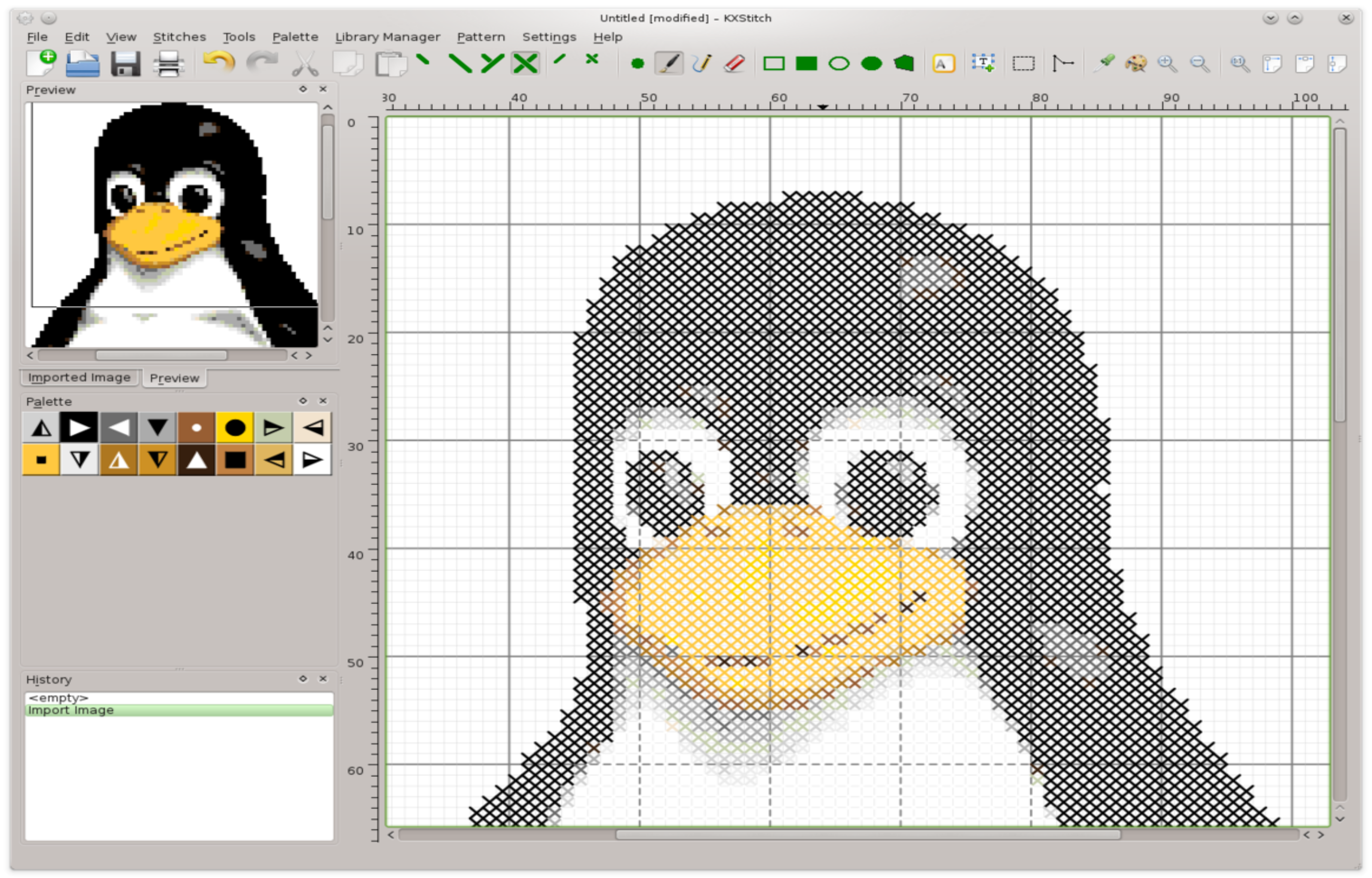The height and width of the screenshot is (878, 1372).
Task: Click the Zoom out magnifier
Action: [1200, 63]
